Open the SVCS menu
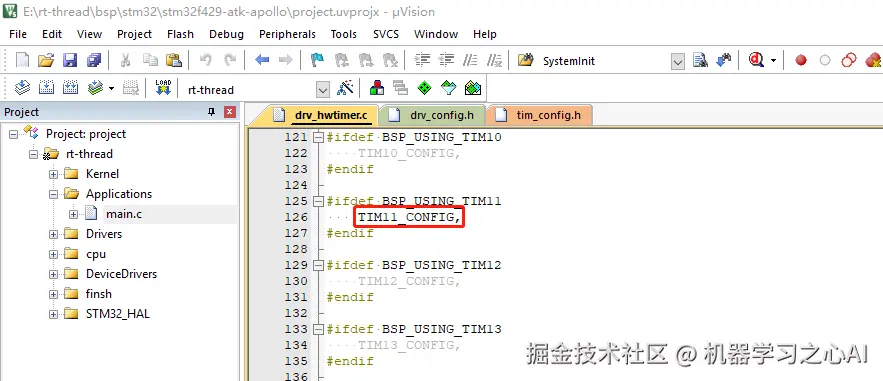Viewport: 883px width, 381px height. [x=386, y=34]
